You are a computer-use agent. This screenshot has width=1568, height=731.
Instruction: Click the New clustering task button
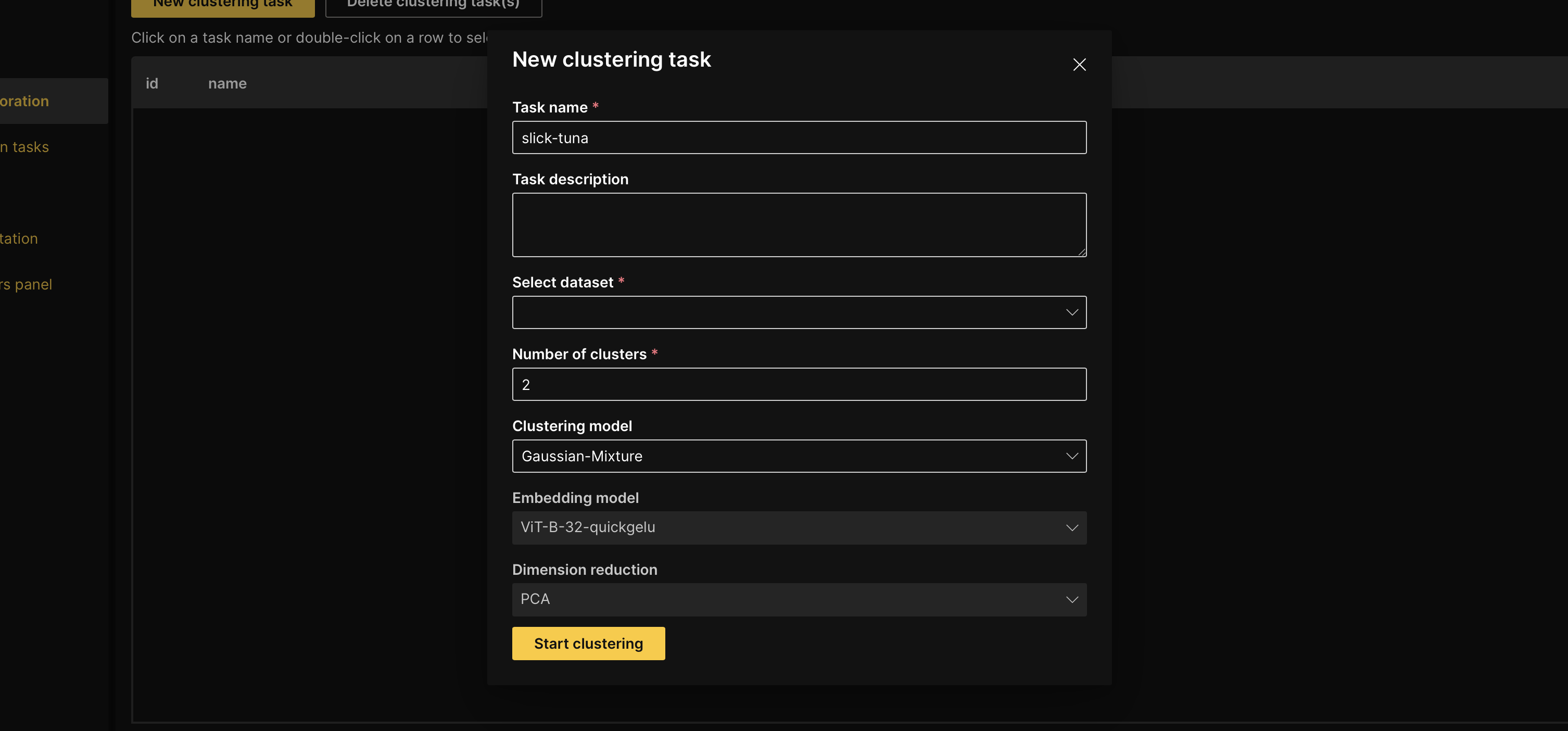point(223,5)
